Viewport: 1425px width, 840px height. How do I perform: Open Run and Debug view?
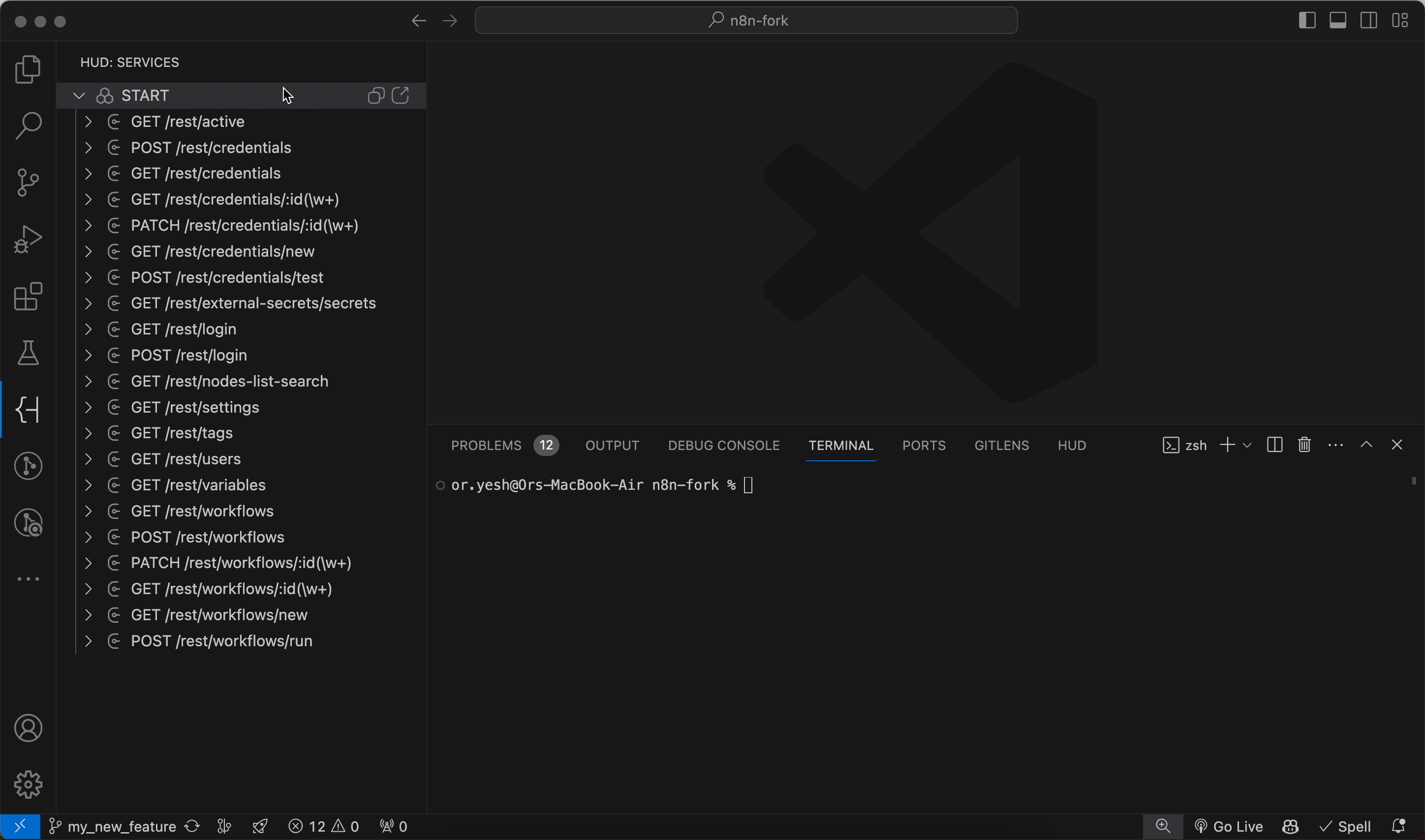[28, 239]
